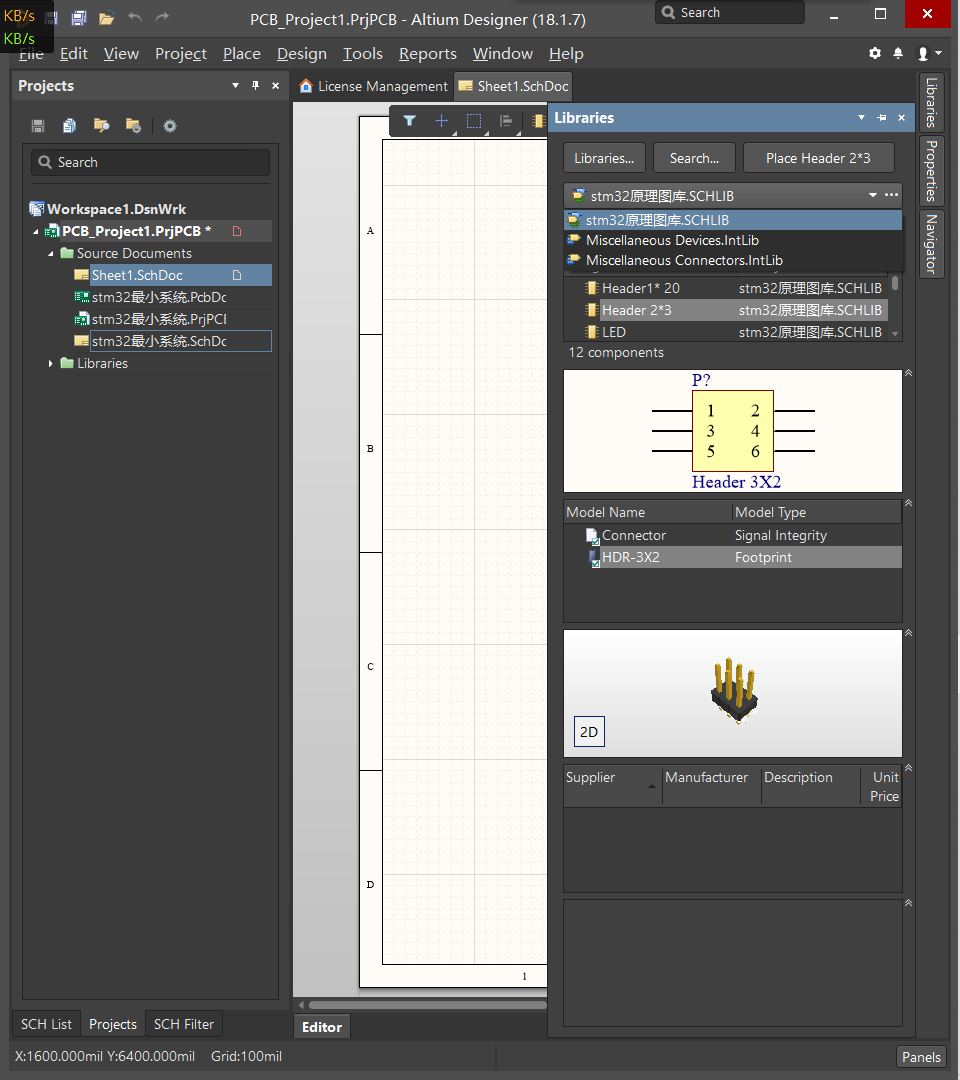Pin the Projects panel

click(x=255, y=85)
